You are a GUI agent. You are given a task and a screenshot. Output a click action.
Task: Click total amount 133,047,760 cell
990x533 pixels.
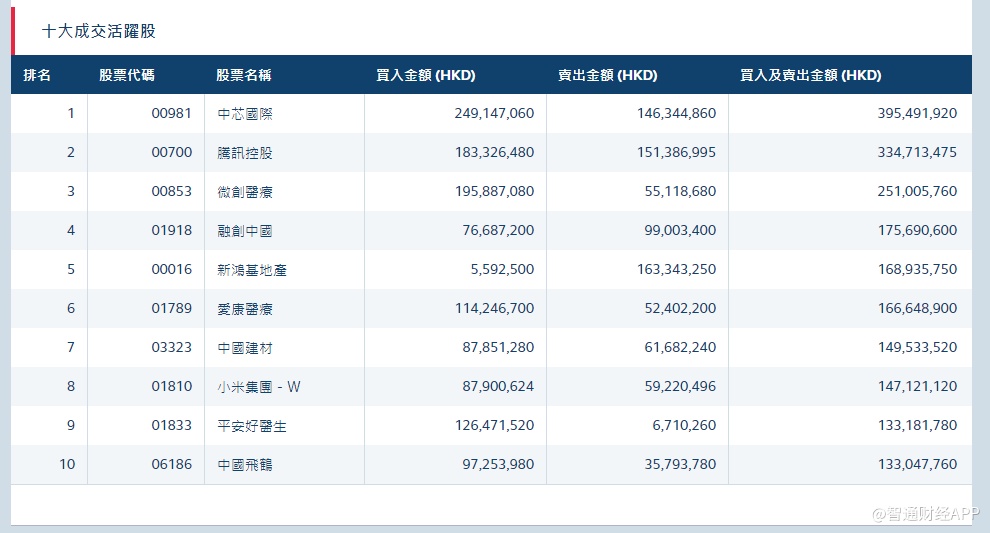pyautogui.click(x=916, y=465)
